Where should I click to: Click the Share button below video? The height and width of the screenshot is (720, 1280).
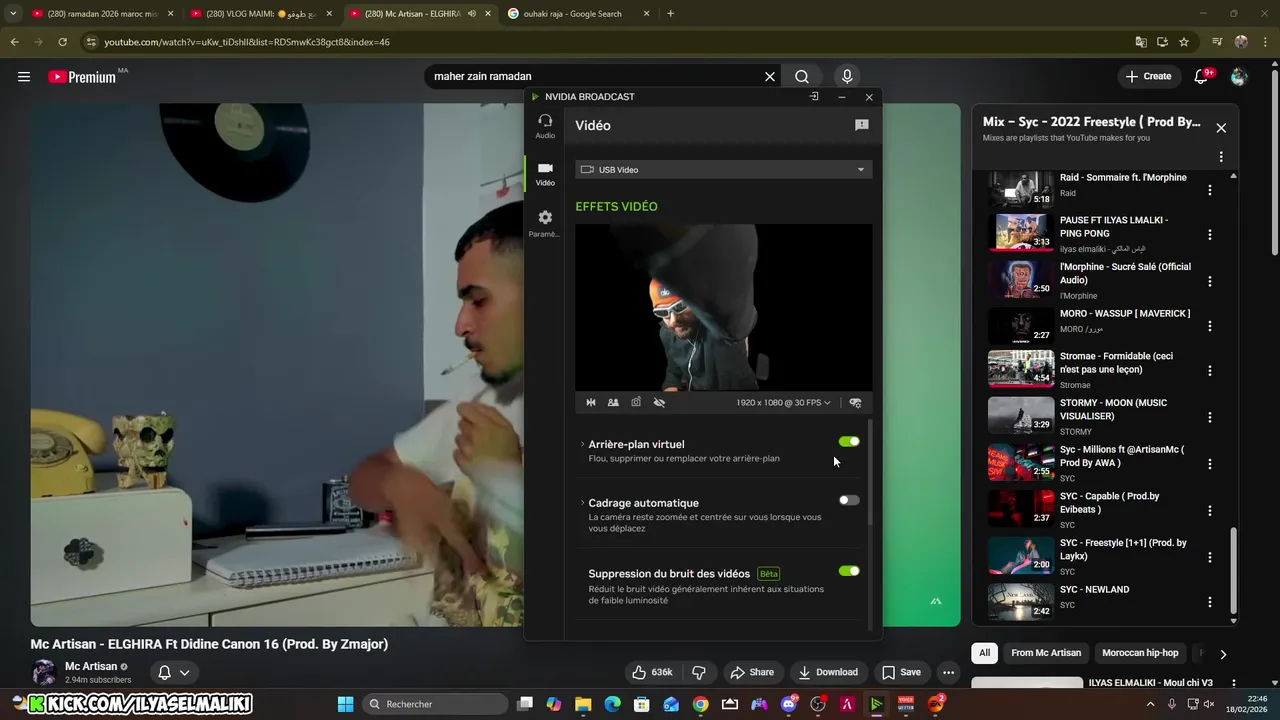752,672
